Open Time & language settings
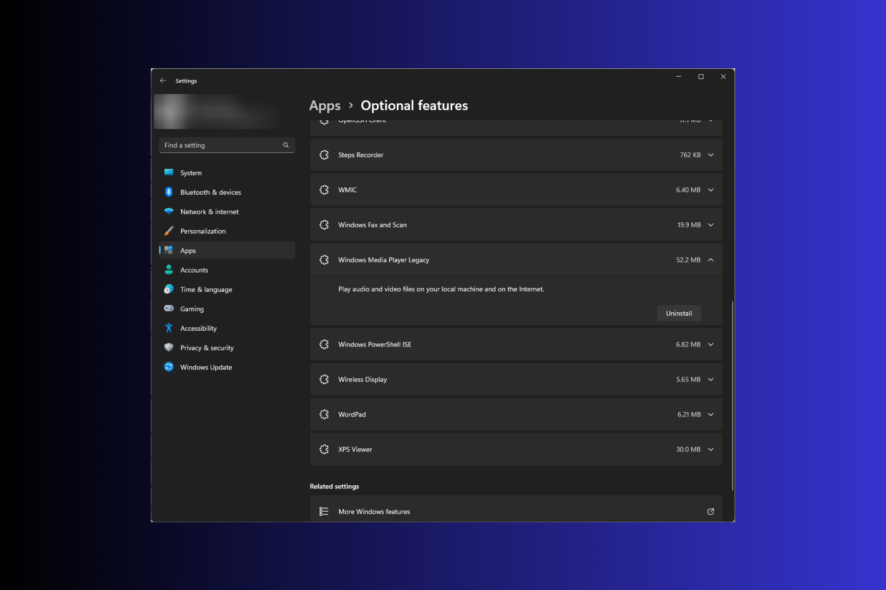This screenshot has height=590, width=886. point(227,289)
